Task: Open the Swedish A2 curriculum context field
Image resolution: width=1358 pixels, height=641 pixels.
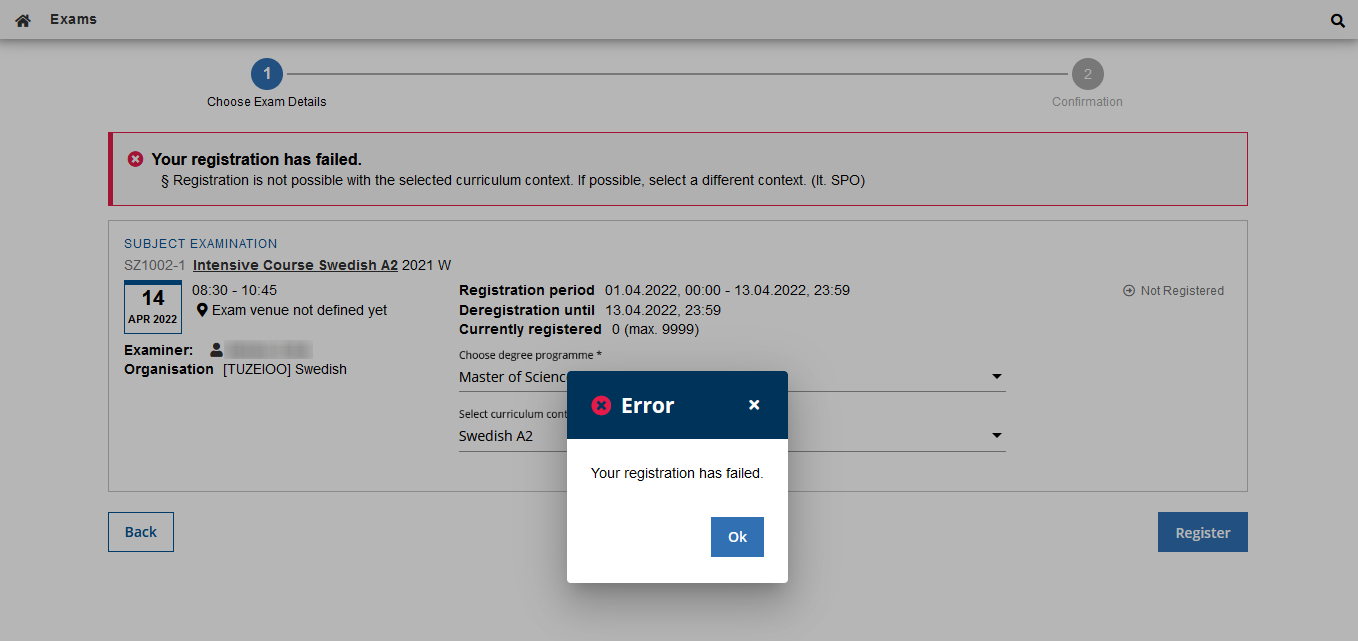Action: 510,436
